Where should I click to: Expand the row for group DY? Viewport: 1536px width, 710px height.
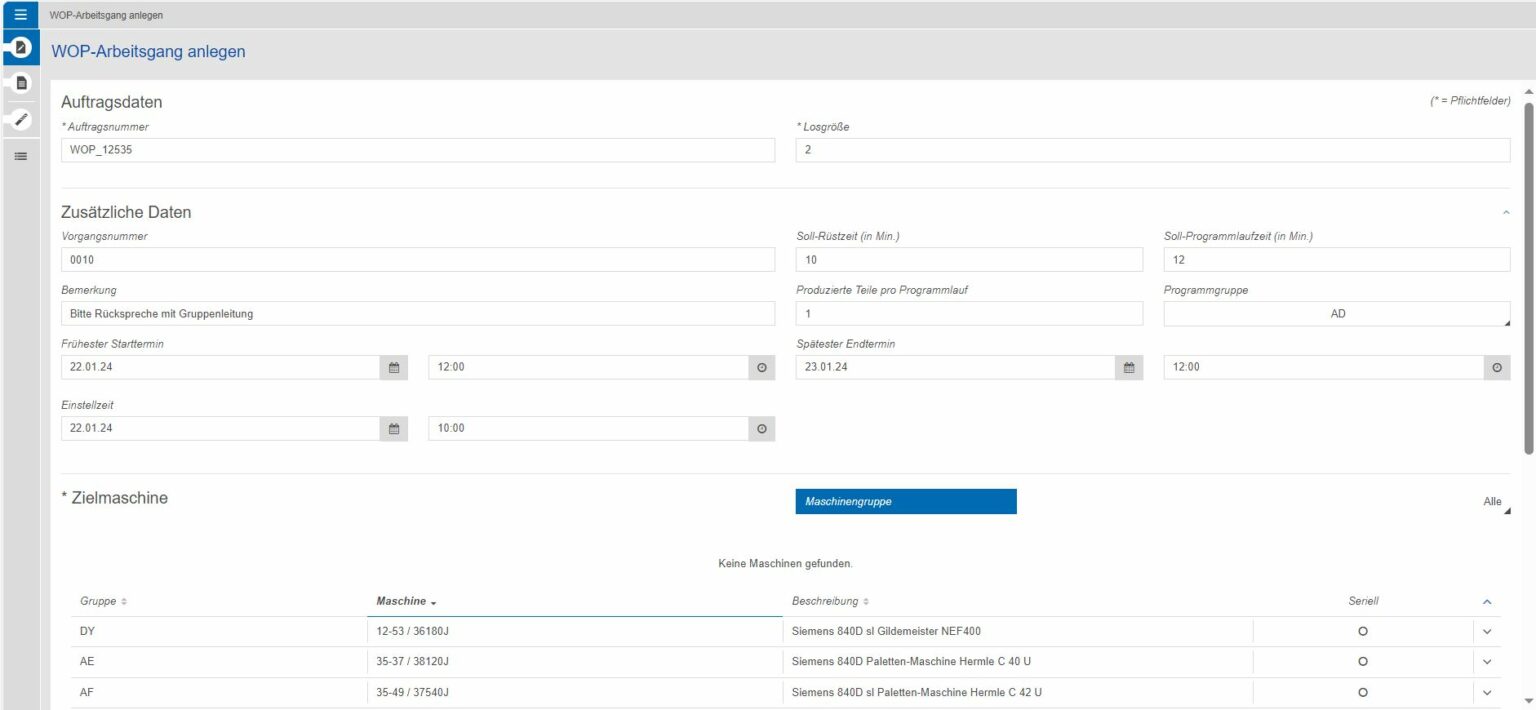click(x=1486, y=631)
